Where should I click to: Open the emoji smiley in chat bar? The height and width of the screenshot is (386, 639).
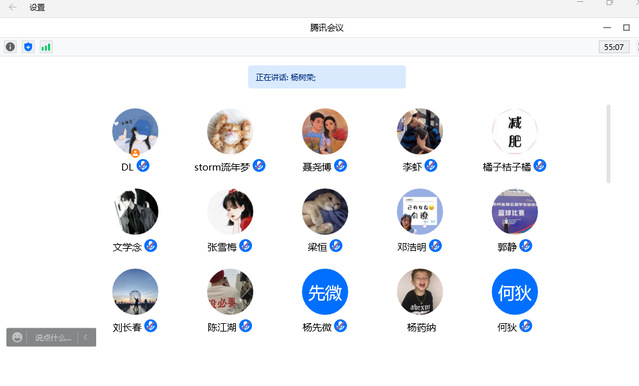coord(17,337)
